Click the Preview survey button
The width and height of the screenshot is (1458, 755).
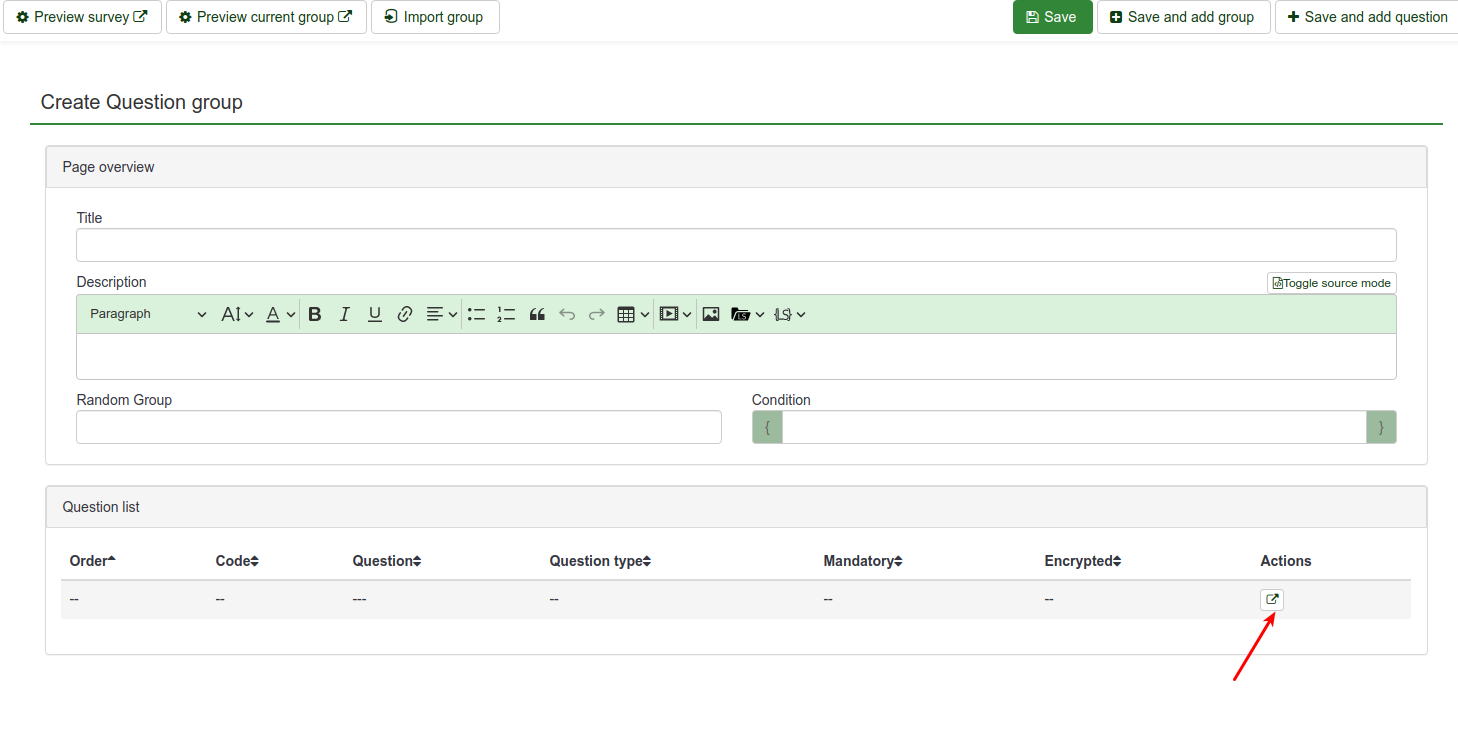[x=82, y=17]
